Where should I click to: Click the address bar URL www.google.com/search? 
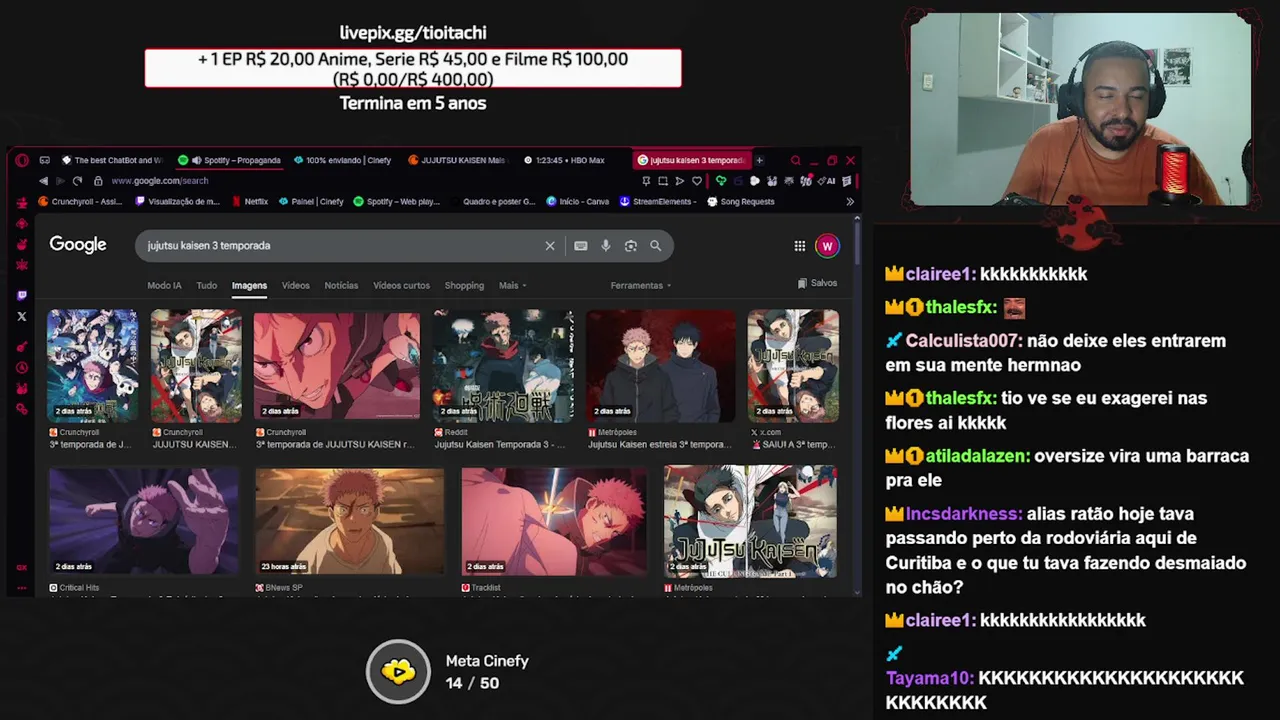coord(160,181)
